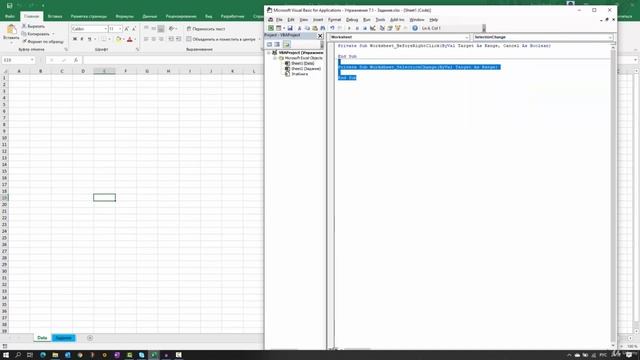This screenshot has width=640, height=360.
Task: Click the Save icon in Excel quick access toolbar
Action: 9,6
